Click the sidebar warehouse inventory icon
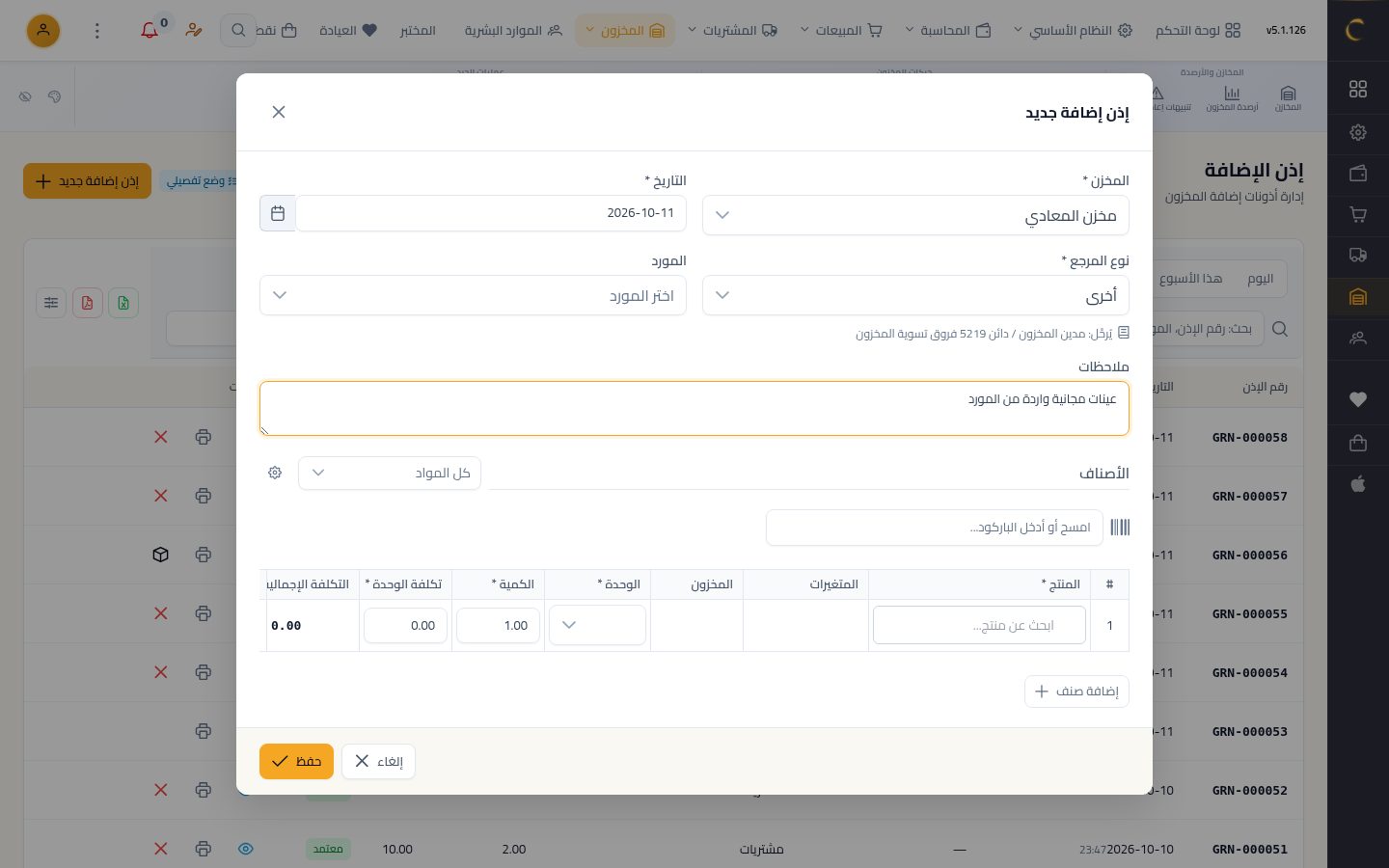This screenshot has height=868, width=1389. click(x=1358, y=297)
